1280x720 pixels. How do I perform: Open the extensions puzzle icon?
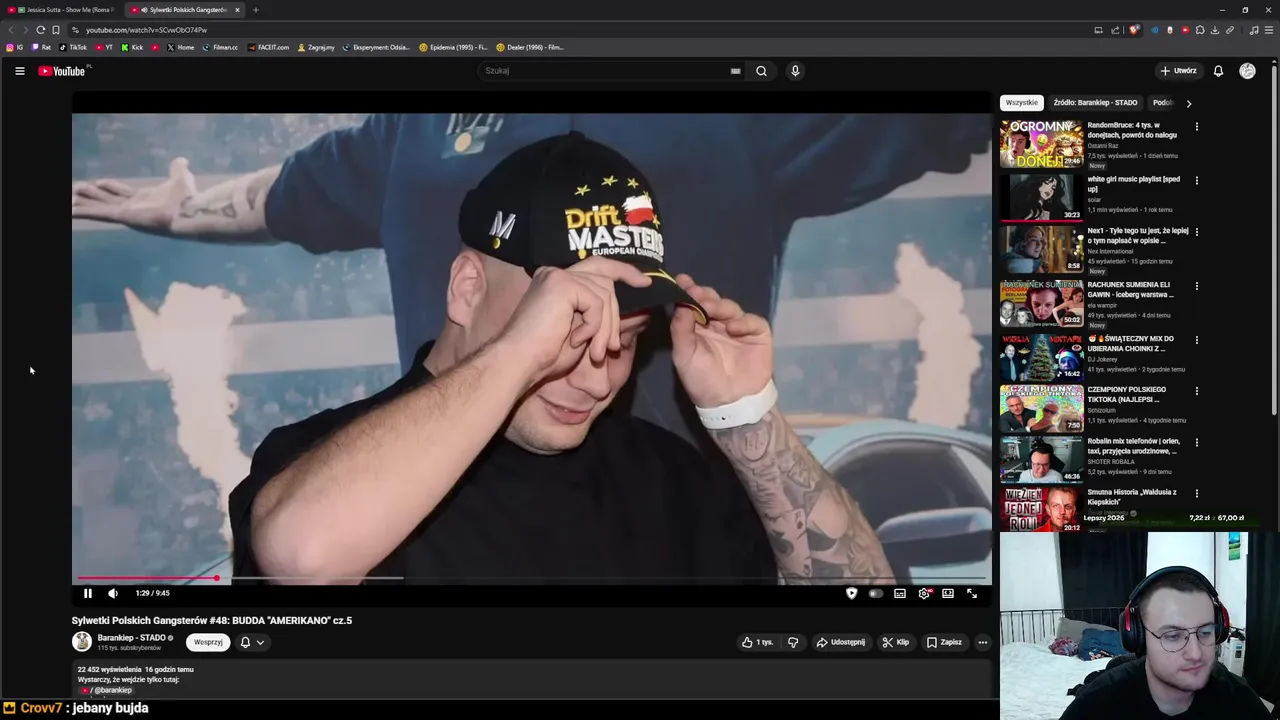[1200, 30]
